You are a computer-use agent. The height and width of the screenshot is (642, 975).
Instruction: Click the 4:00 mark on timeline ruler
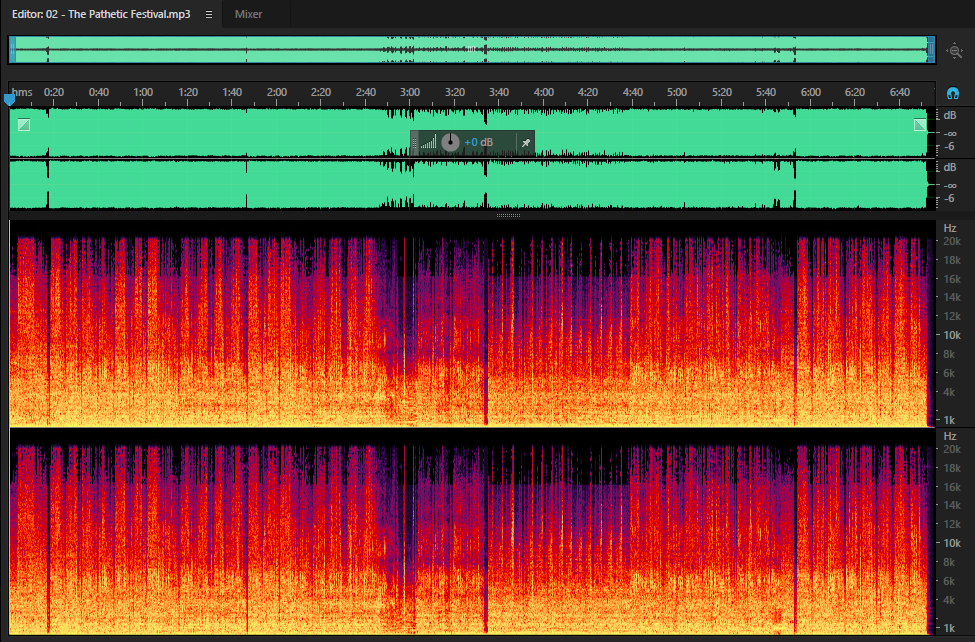click(x=543, y=92)
